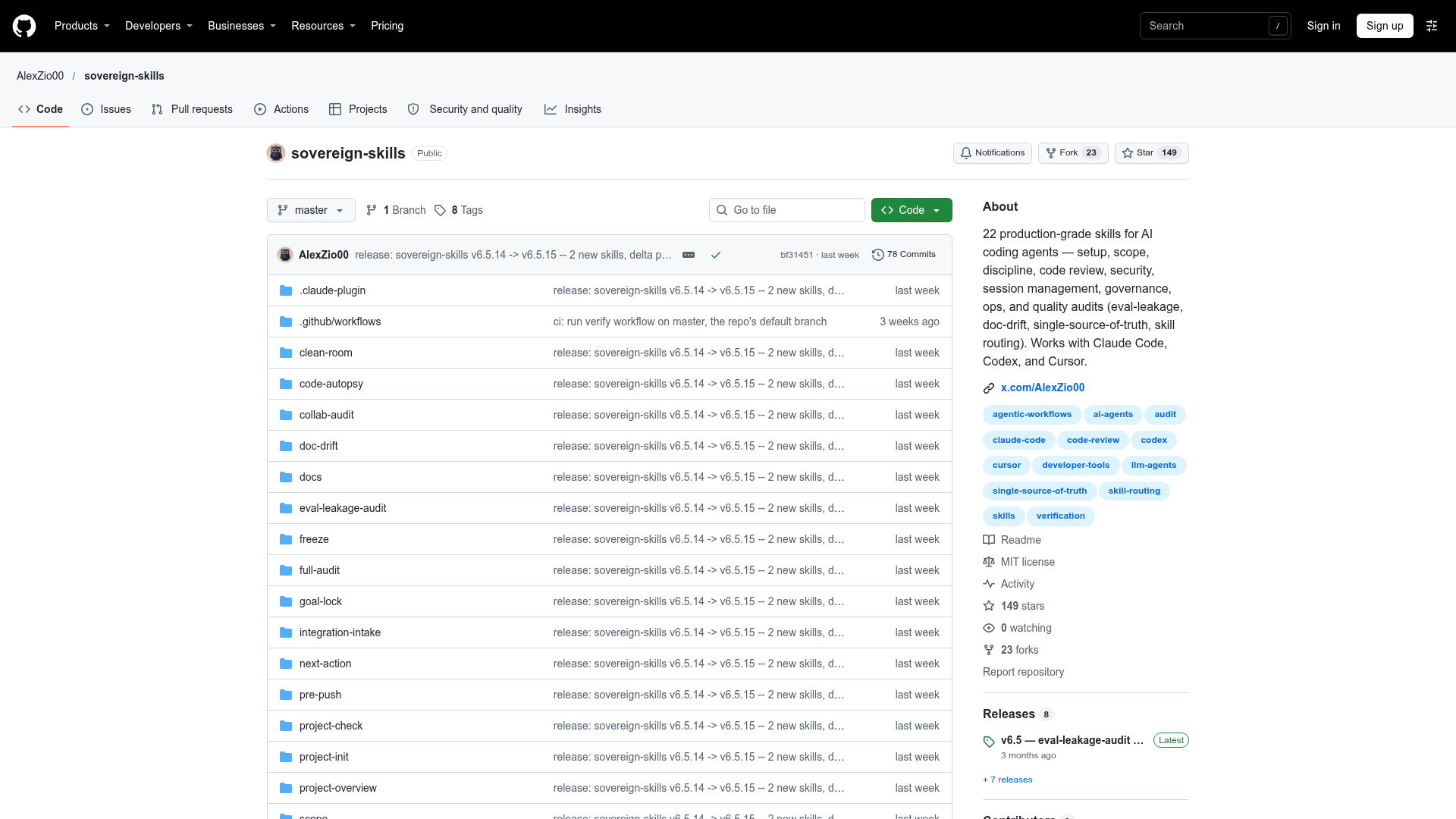
Task: Open the master branch selector
Action: (x=311, y=210)
